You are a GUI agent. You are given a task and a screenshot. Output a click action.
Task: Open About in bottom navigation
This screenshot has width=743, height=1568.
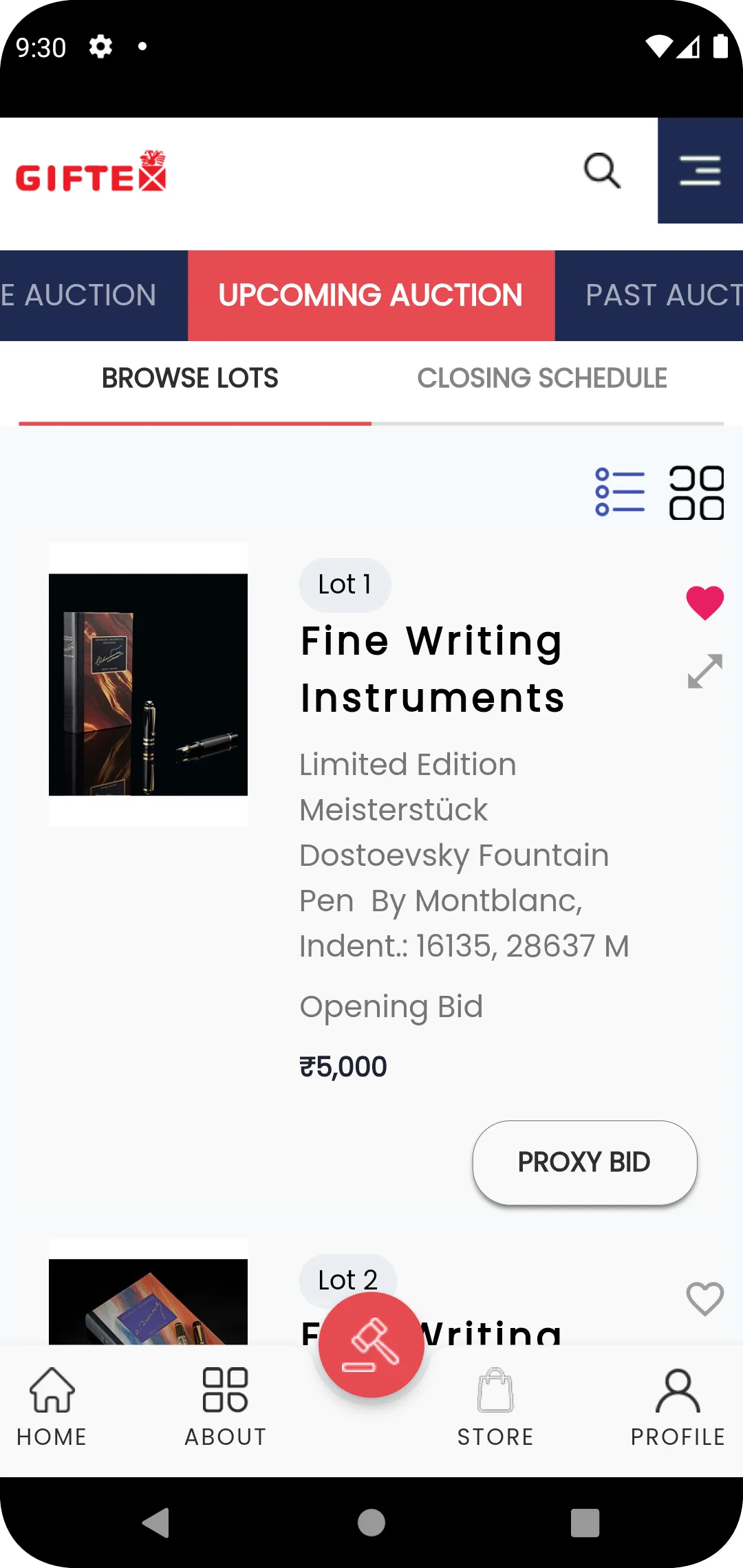[x=226, y=1407]
